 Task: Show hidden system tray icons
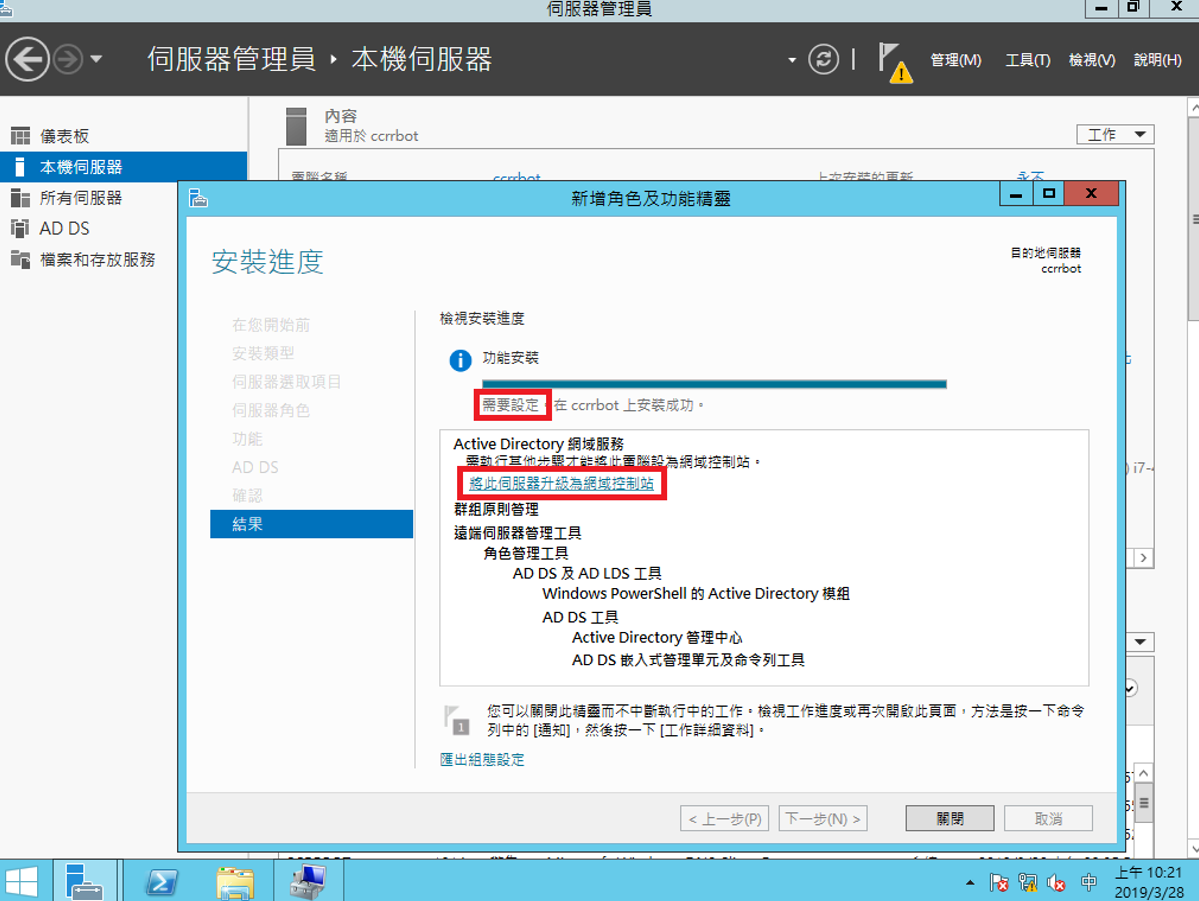tap(970, 883)
